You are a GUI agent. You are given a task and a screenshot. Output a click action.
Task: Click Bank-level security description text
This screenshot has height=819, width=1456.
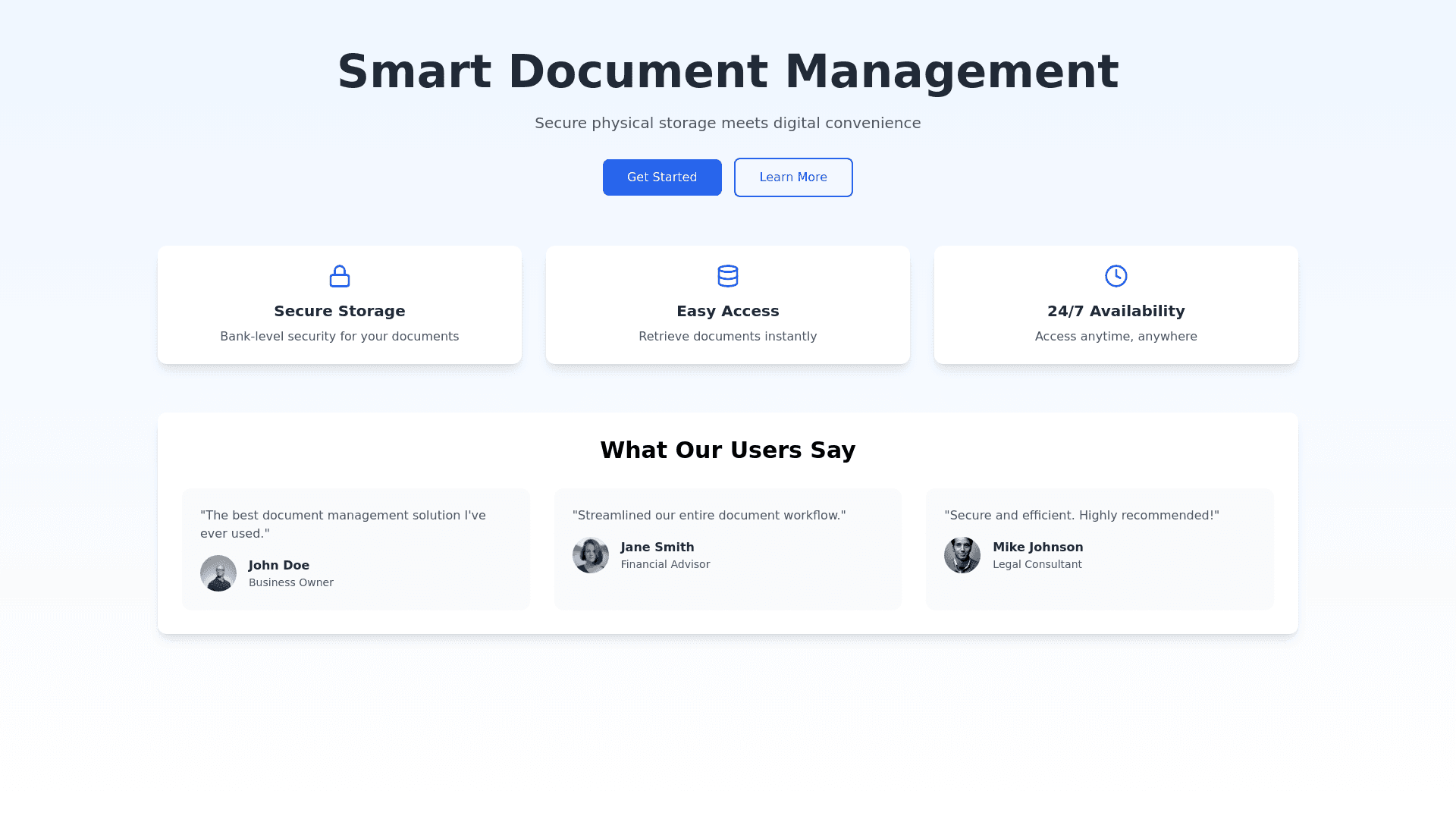click(x=340, y=336)
